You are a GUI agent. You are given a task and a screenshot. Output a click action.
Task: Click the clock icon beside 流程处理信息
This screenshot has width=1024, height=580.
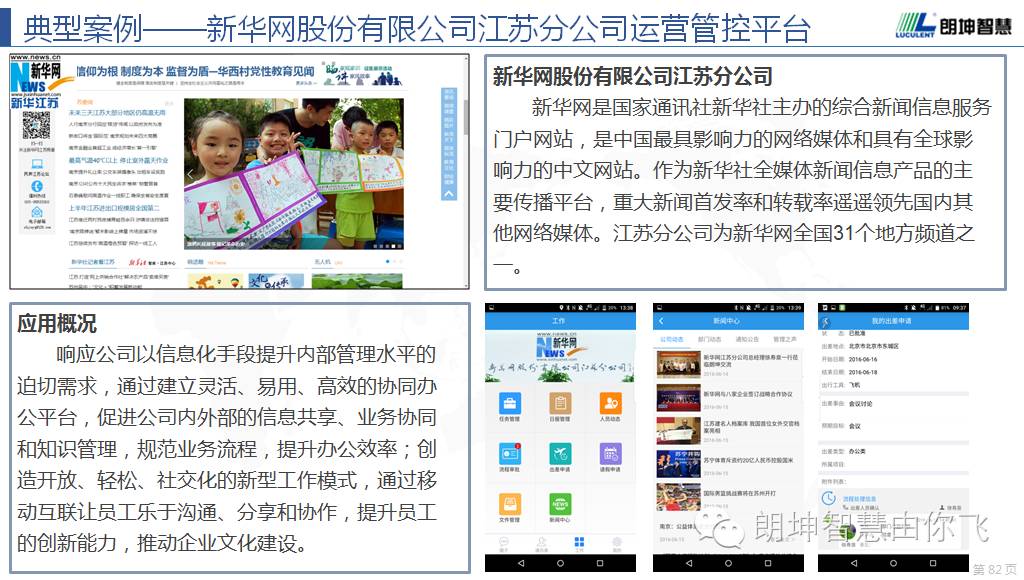pyautogui.click(x=829, y=498)
